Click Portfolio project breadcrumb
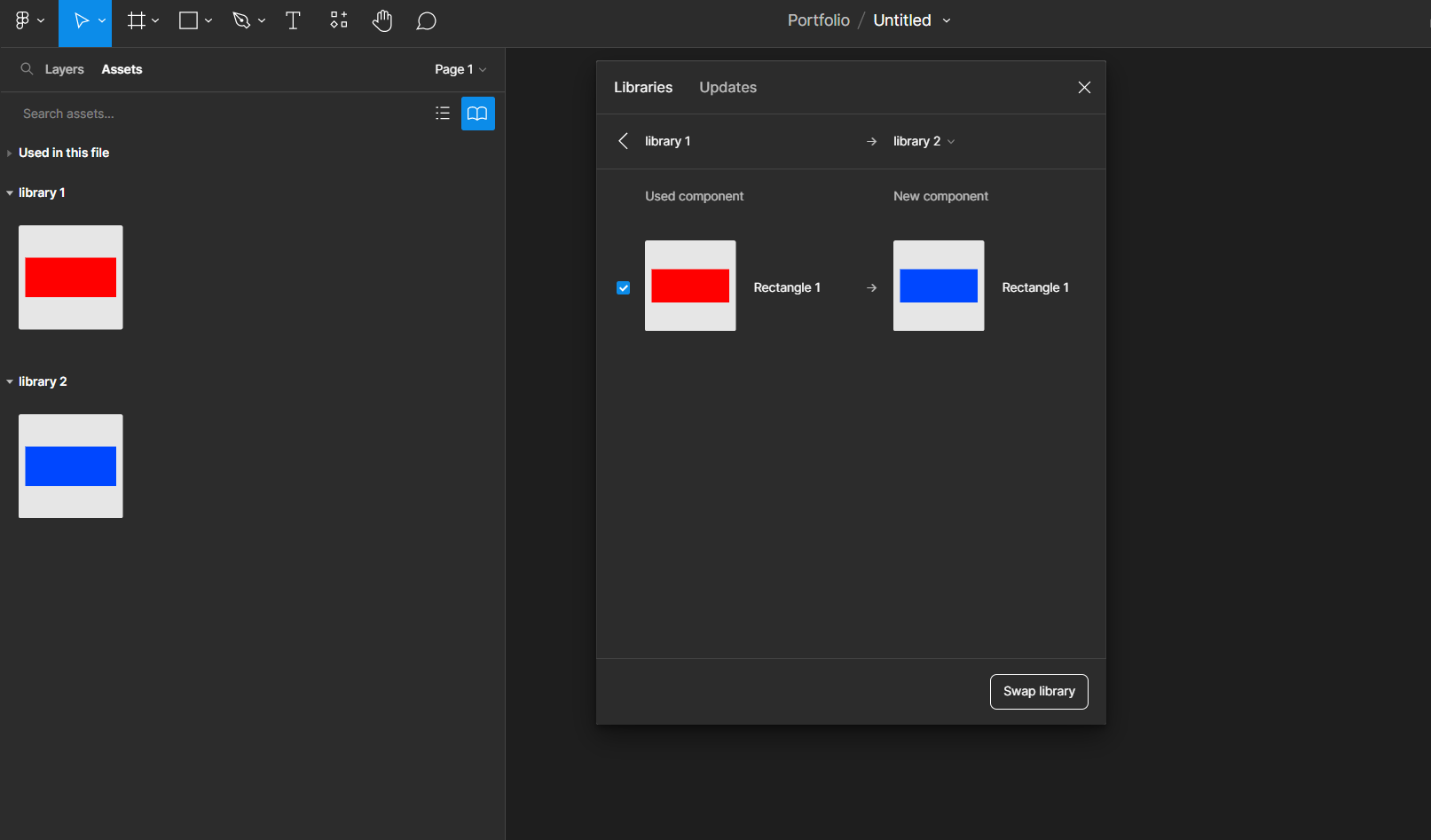The height and width of the screenshot is (840, 1431). [x=818, y=20]
